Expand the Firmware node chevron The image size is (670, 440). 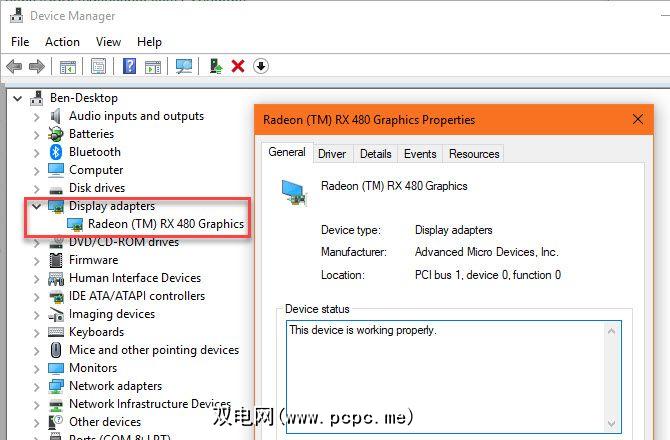click(x=37, y=261)
